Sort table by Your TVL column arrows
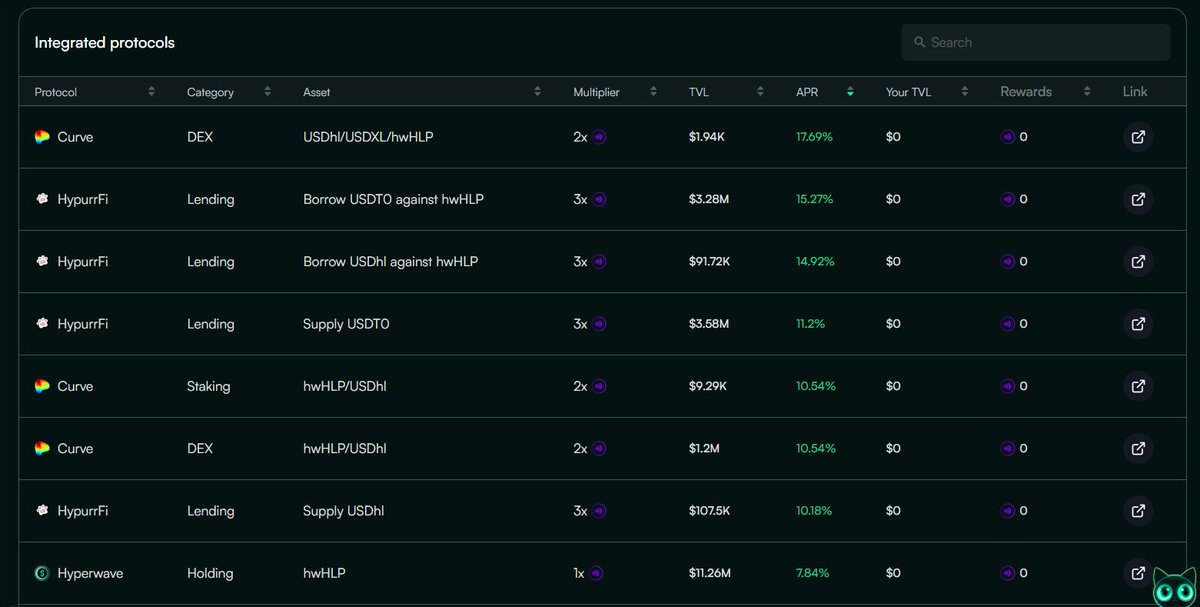 965,92
